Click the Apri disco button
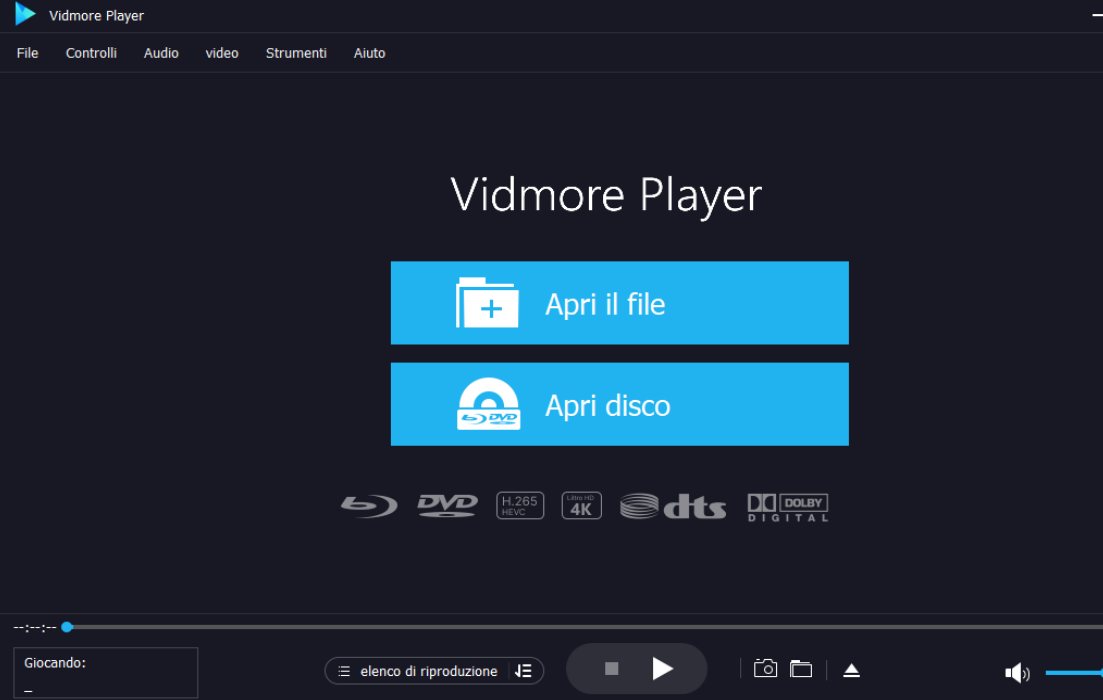This screenshot has height=700, width=1103. pos(620,405)
